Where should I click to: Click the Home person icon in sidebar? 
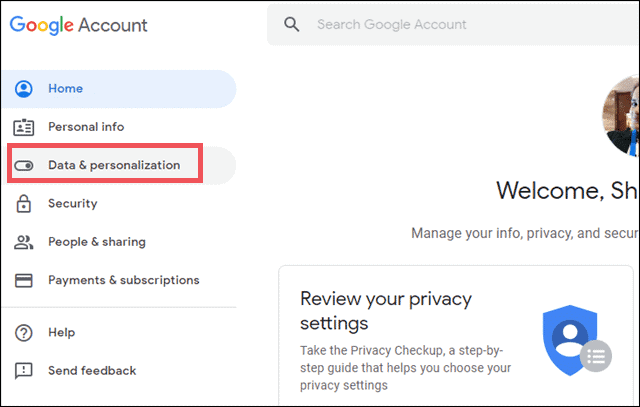(25, 89)
